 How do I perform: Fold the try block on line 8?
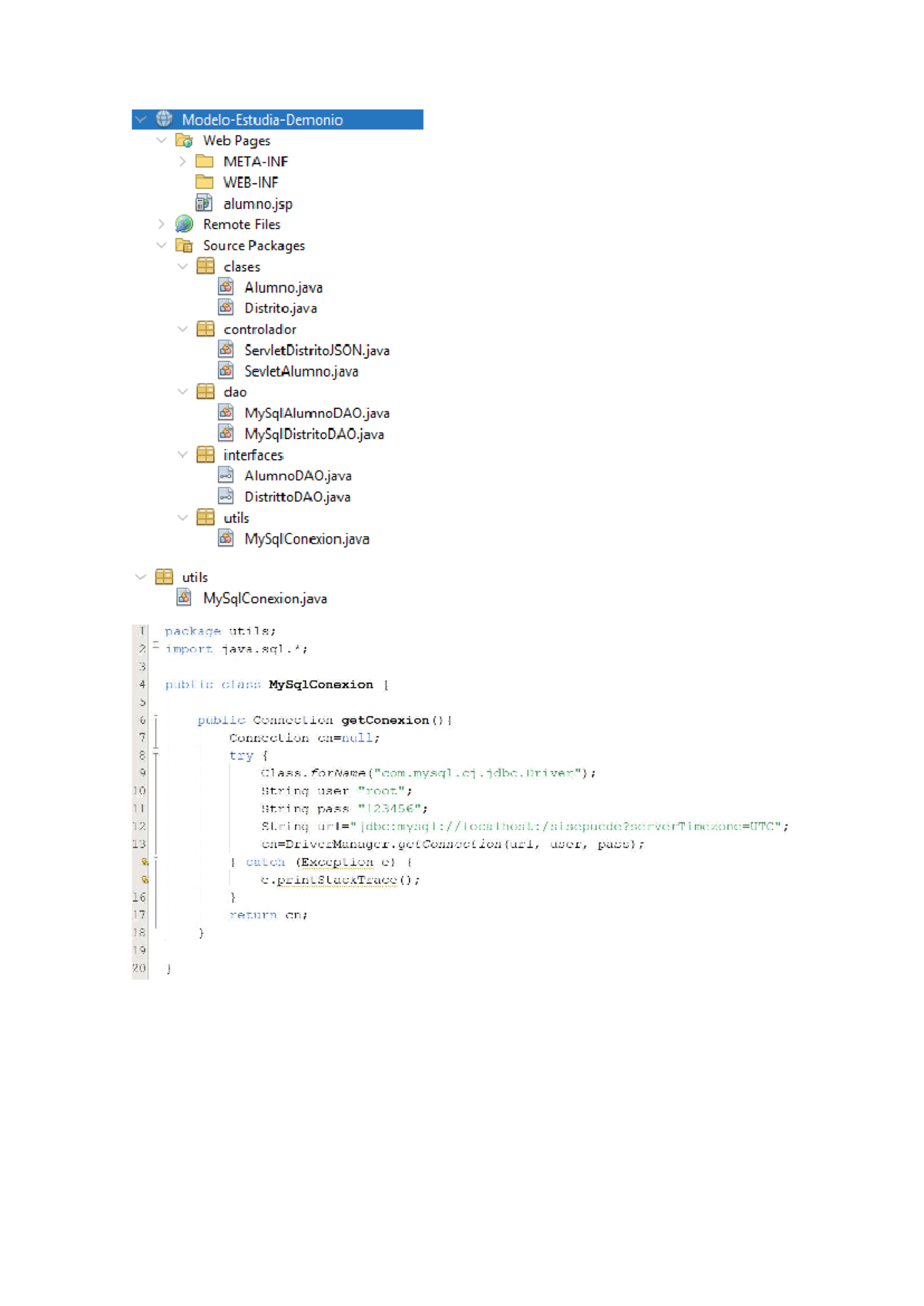point(156,755)
